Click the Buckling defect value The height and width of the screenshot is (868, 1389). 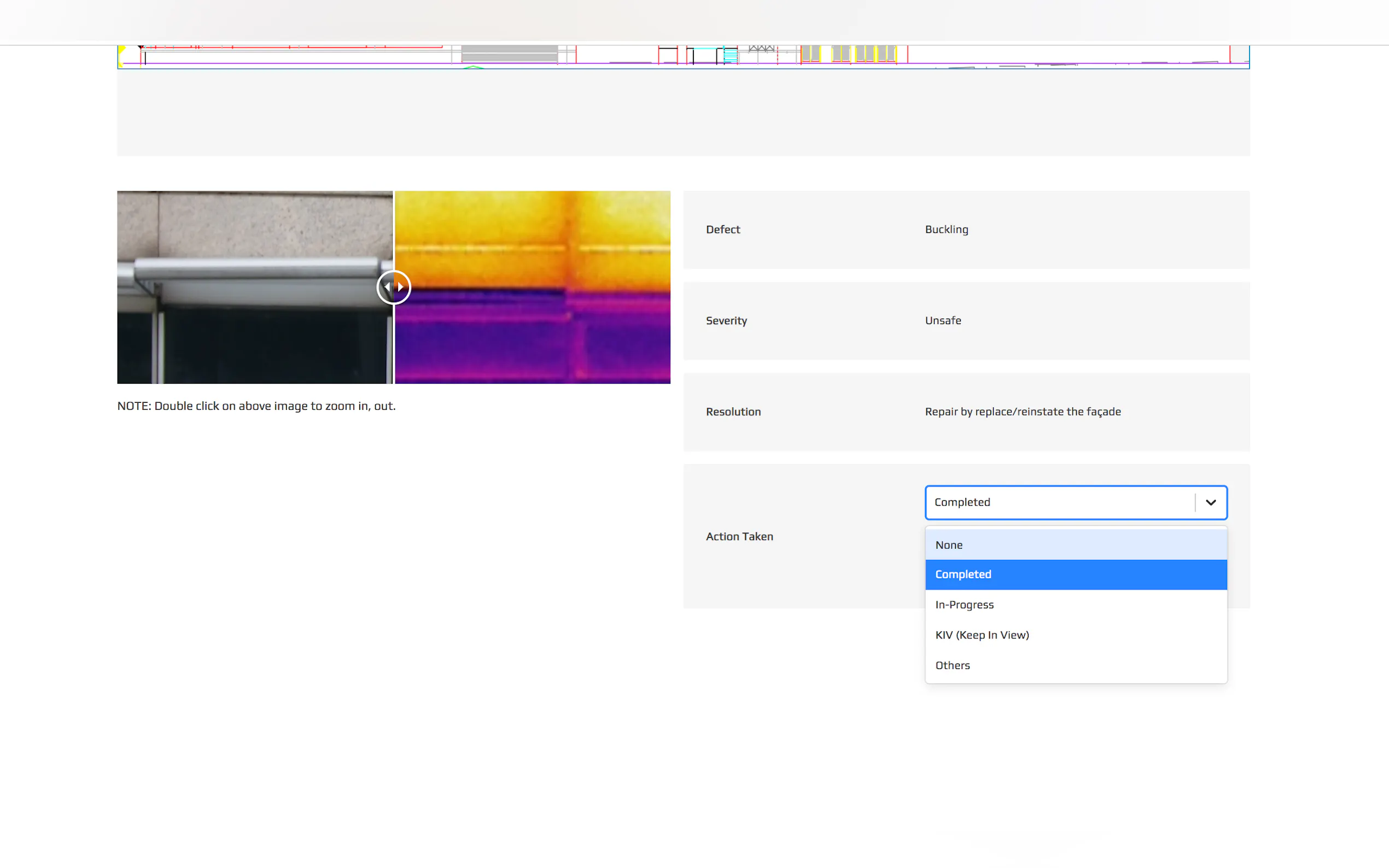coord(946,230)
